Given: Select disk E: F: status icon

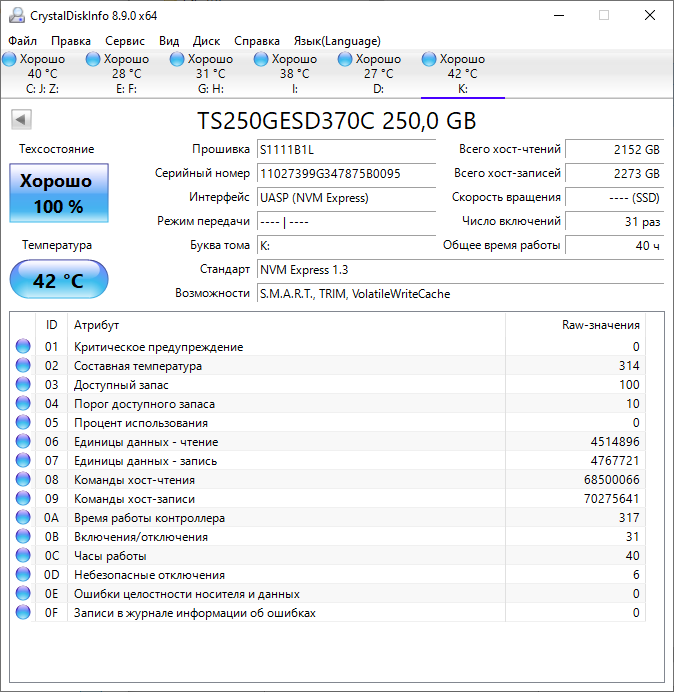Looking at the screenshot, I should click(x=93, y=59).
